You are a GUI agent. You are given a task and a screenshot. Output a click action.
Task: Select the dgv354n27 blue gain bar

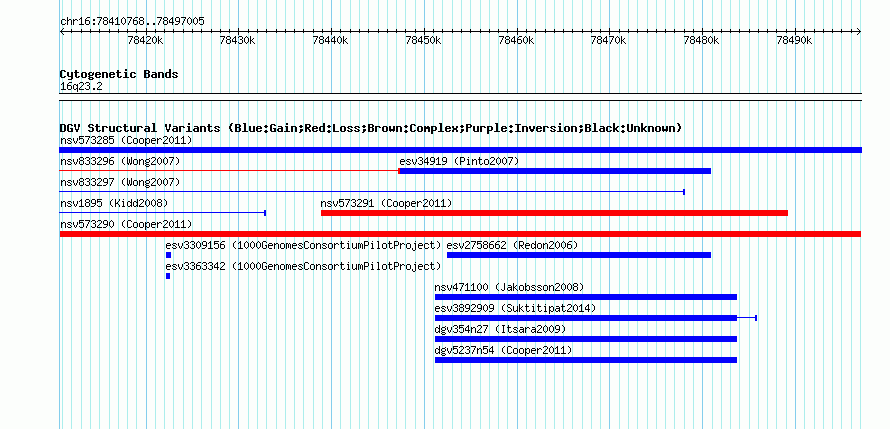coord(586,339)
